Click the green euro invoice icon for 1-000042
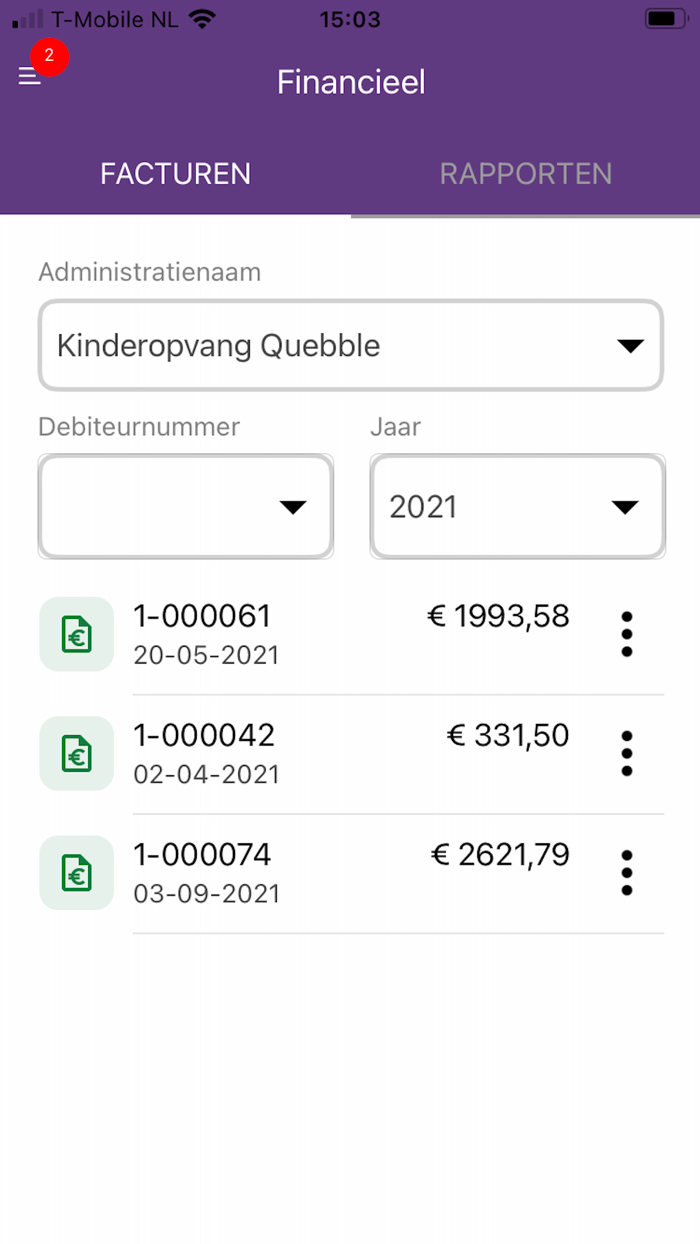The width and height of the screenshot is (700, 1244). (x=76, y=753)
